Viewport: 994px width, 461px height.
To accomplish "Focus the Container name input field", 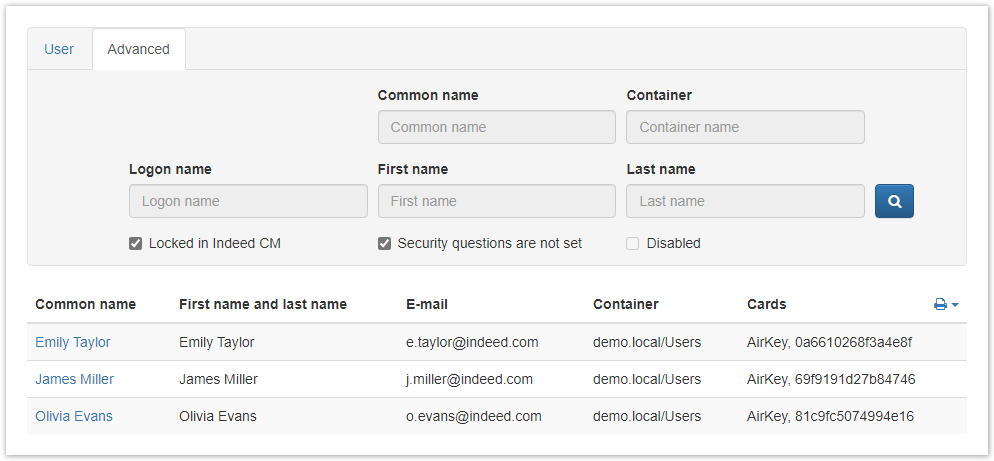I will point(745,127).
